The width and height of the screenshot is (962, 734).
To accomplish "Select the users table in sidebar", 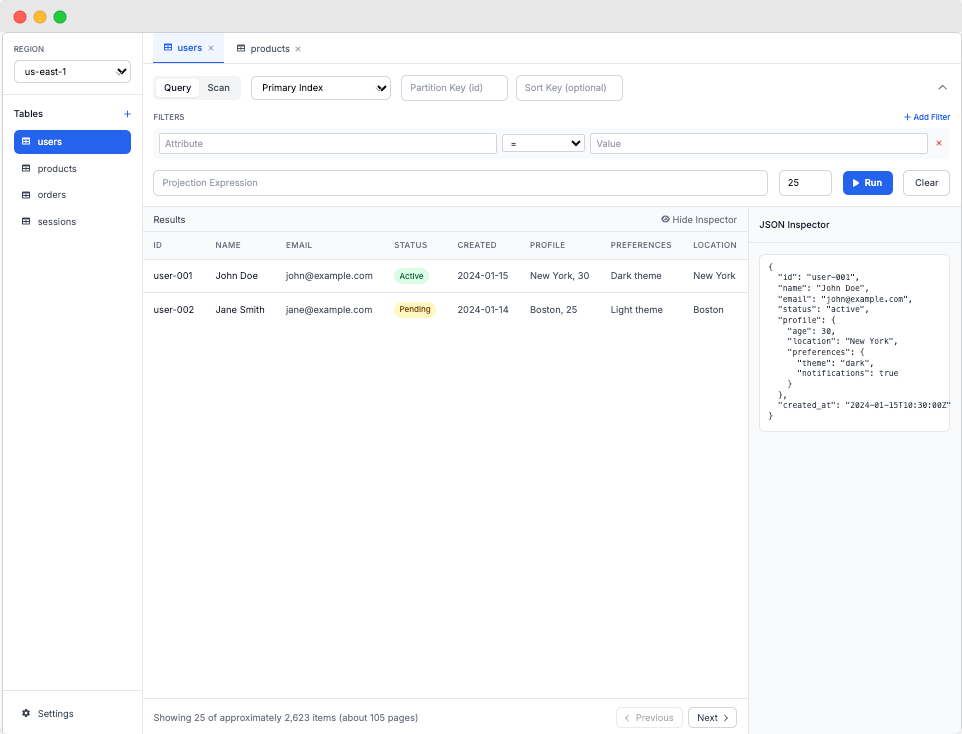I will coord(72,142).
